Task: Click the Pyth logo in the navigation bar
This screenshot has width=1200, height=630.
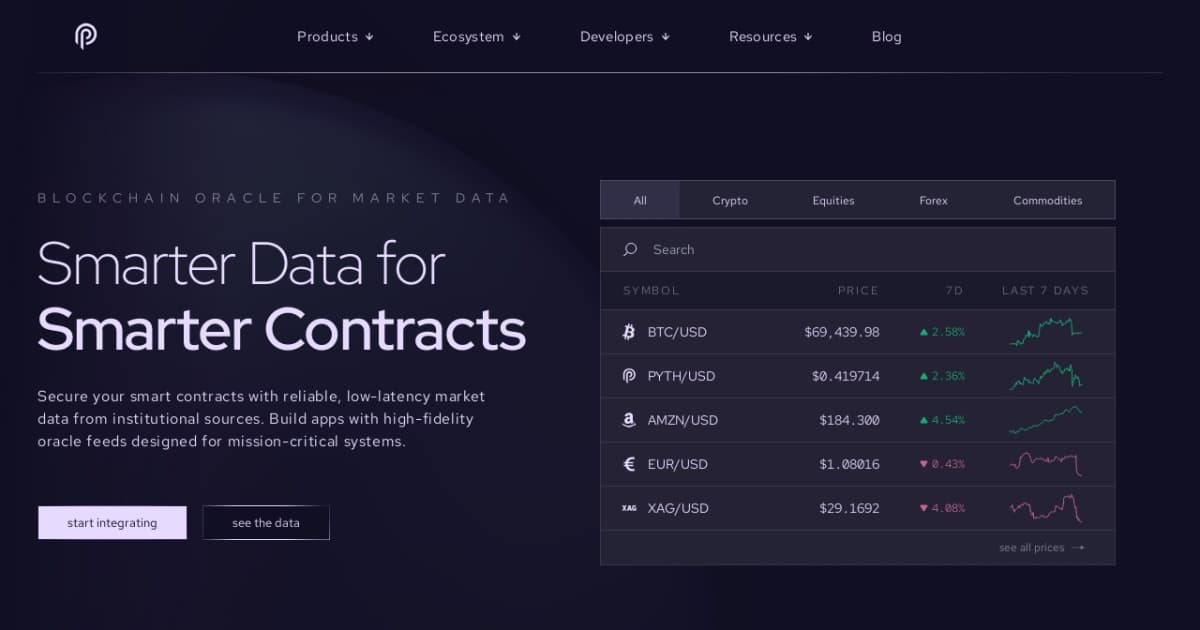Action: click(85, 36)
